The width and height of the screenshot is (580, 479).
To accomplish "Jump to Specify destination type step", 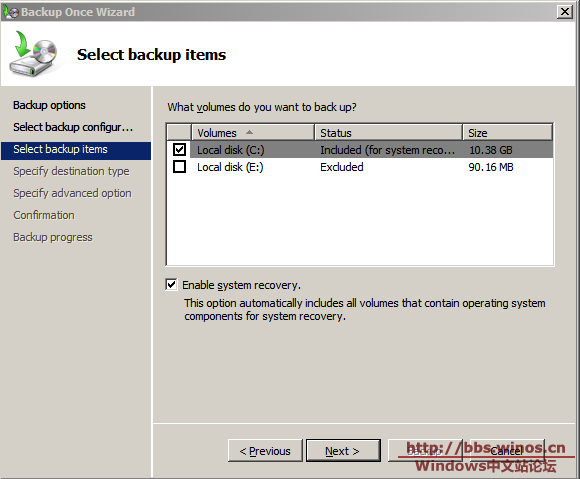I will point(71,171).
